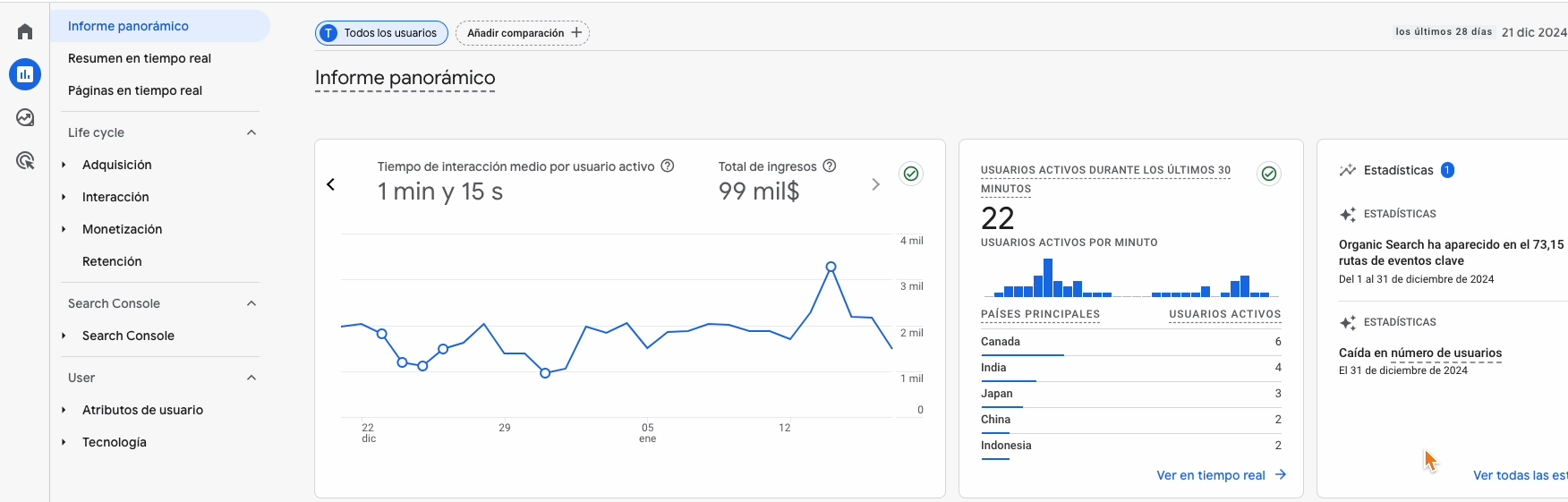Collapse the Search Console section
The width and height of the screenshot is (1568, 502).
coord(251,303)
